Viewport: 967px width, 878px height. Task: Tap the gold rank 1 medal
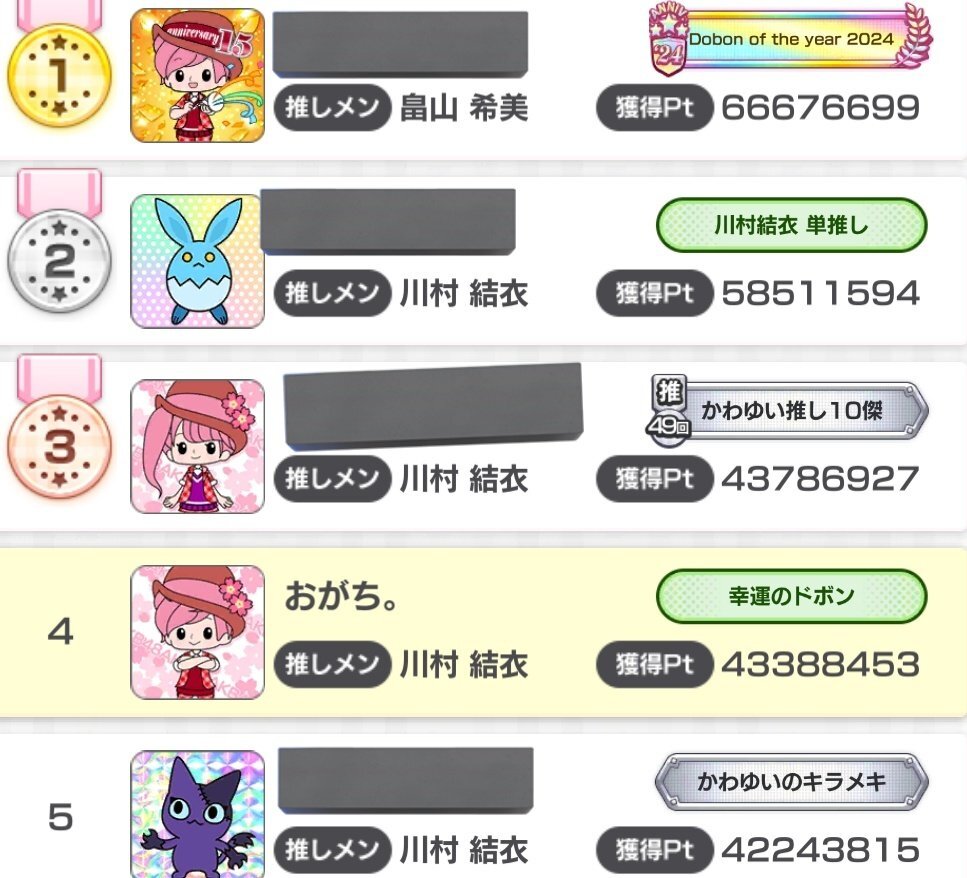pos(59,75)
